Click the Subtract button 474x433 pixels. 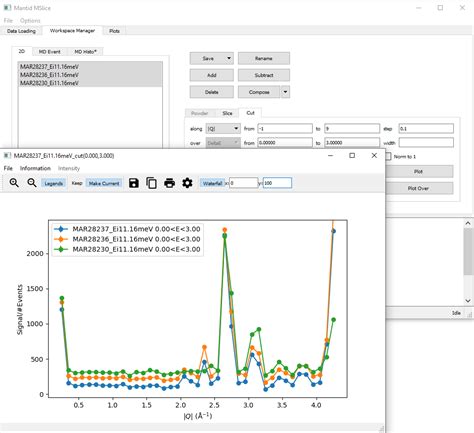[x=264, y=75]
